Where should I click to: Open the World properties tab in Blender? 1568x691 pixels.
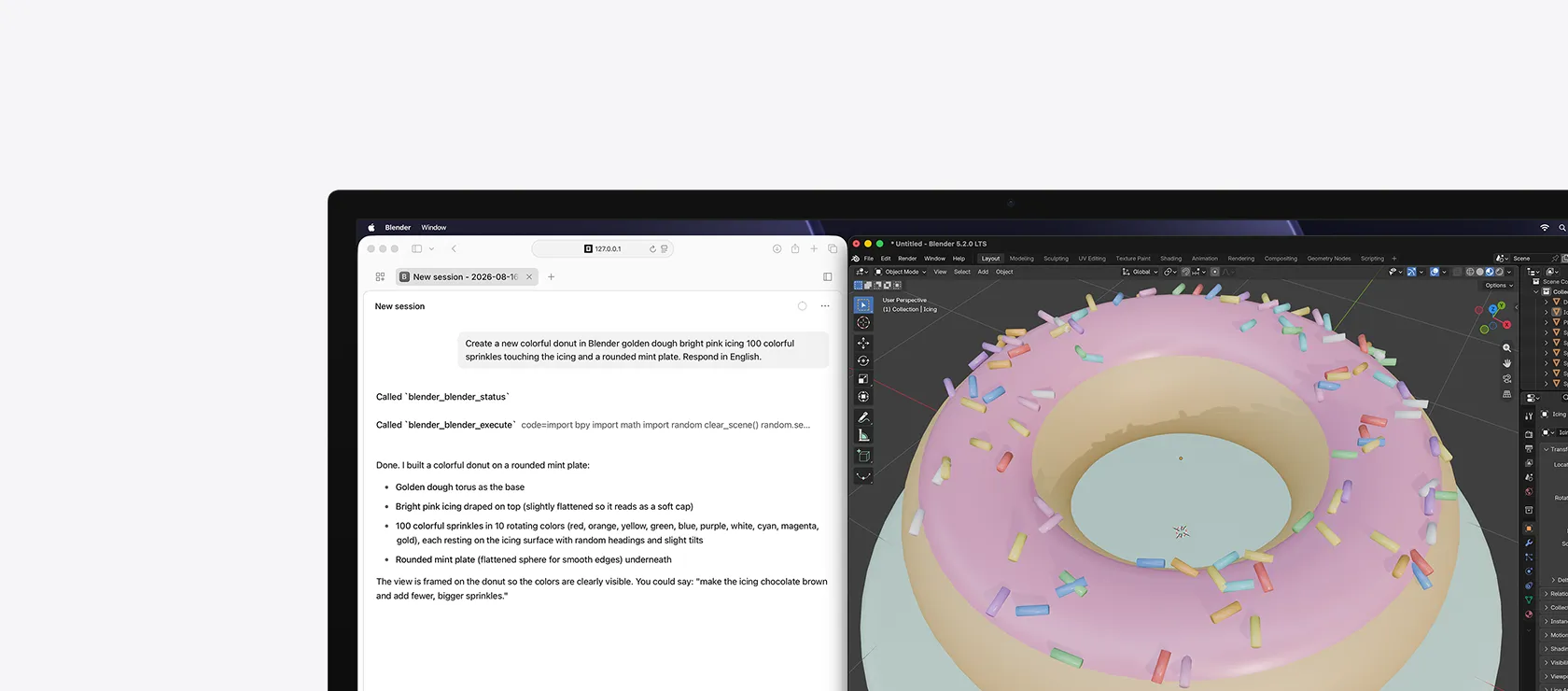pyautogui.click(x=1529, y=492)
